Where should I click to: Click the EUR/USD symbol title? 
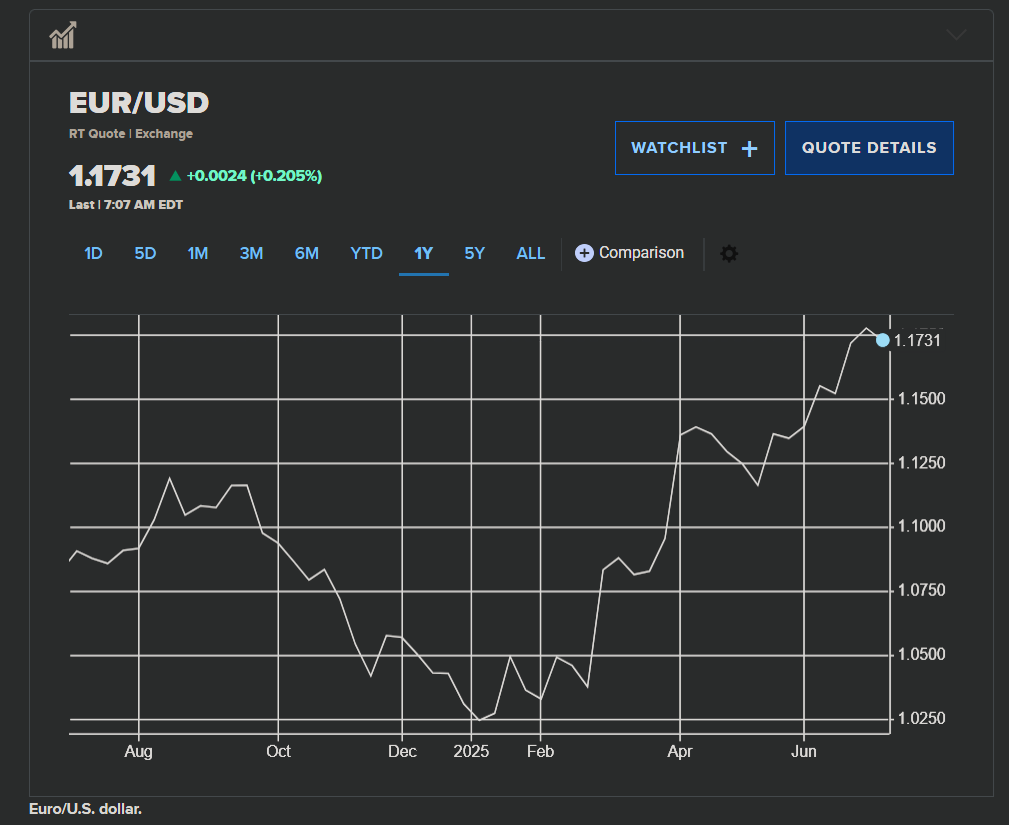[x=138, y=103]
